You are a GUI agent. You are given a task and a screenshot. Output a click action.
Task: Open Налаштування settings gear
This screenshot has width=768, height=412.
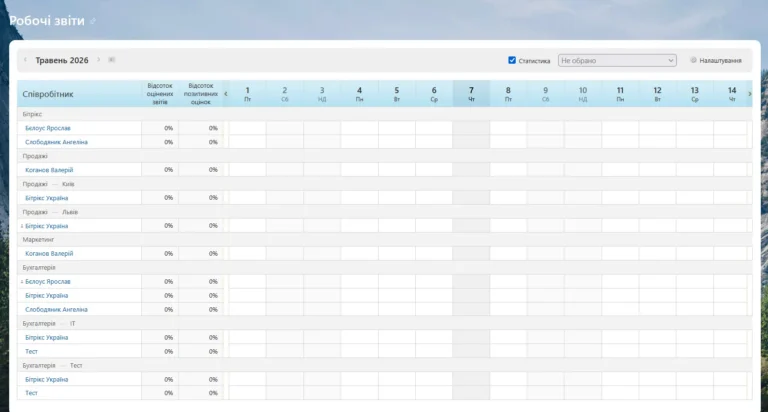point(694,60)
